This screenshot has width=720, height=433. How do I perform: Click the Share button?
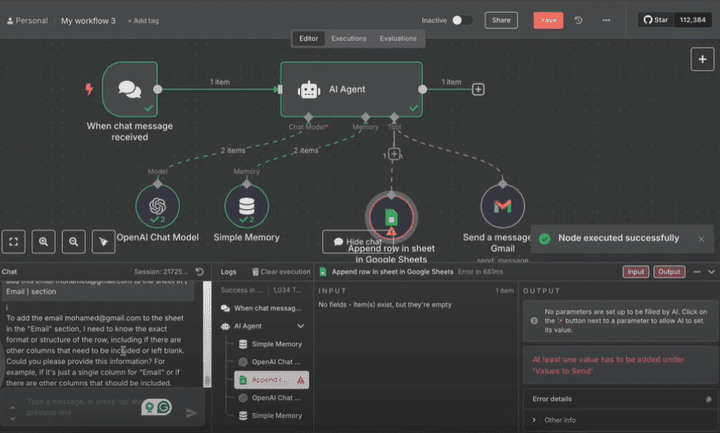pyautogui.click(x=501, y=20)
